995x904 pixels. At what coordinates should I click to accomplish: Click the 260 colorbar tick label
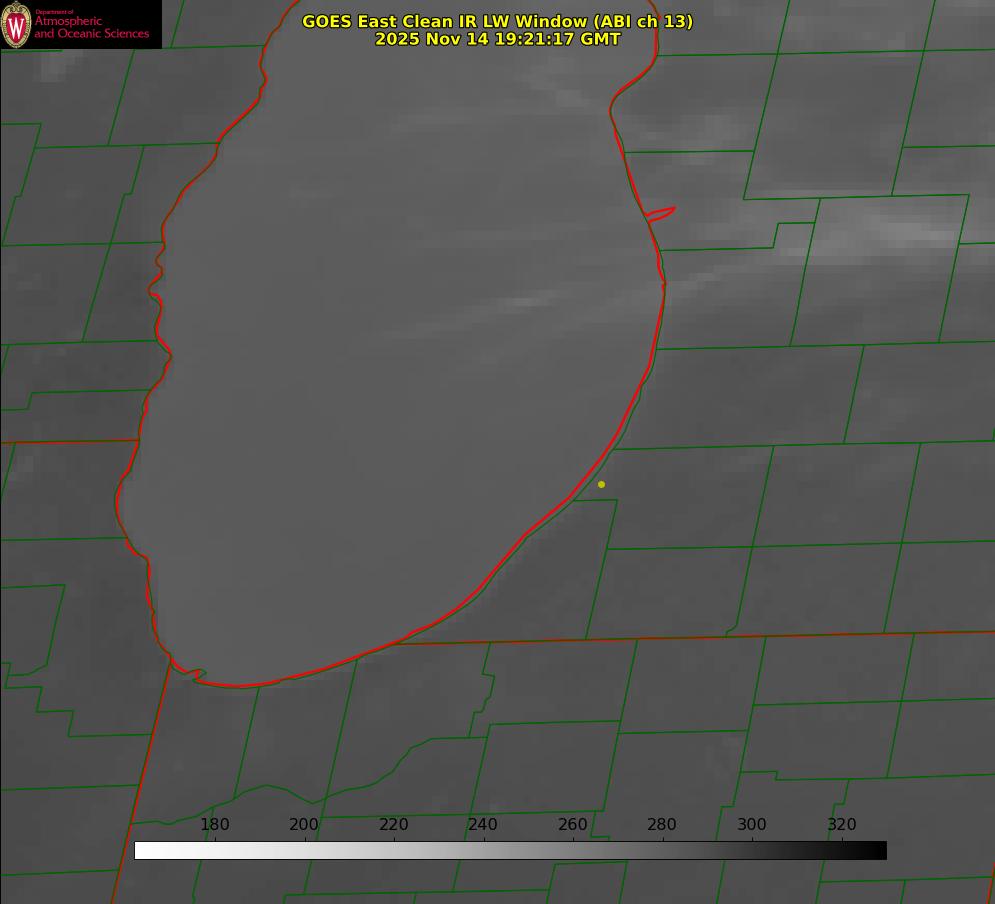(573, 825)
